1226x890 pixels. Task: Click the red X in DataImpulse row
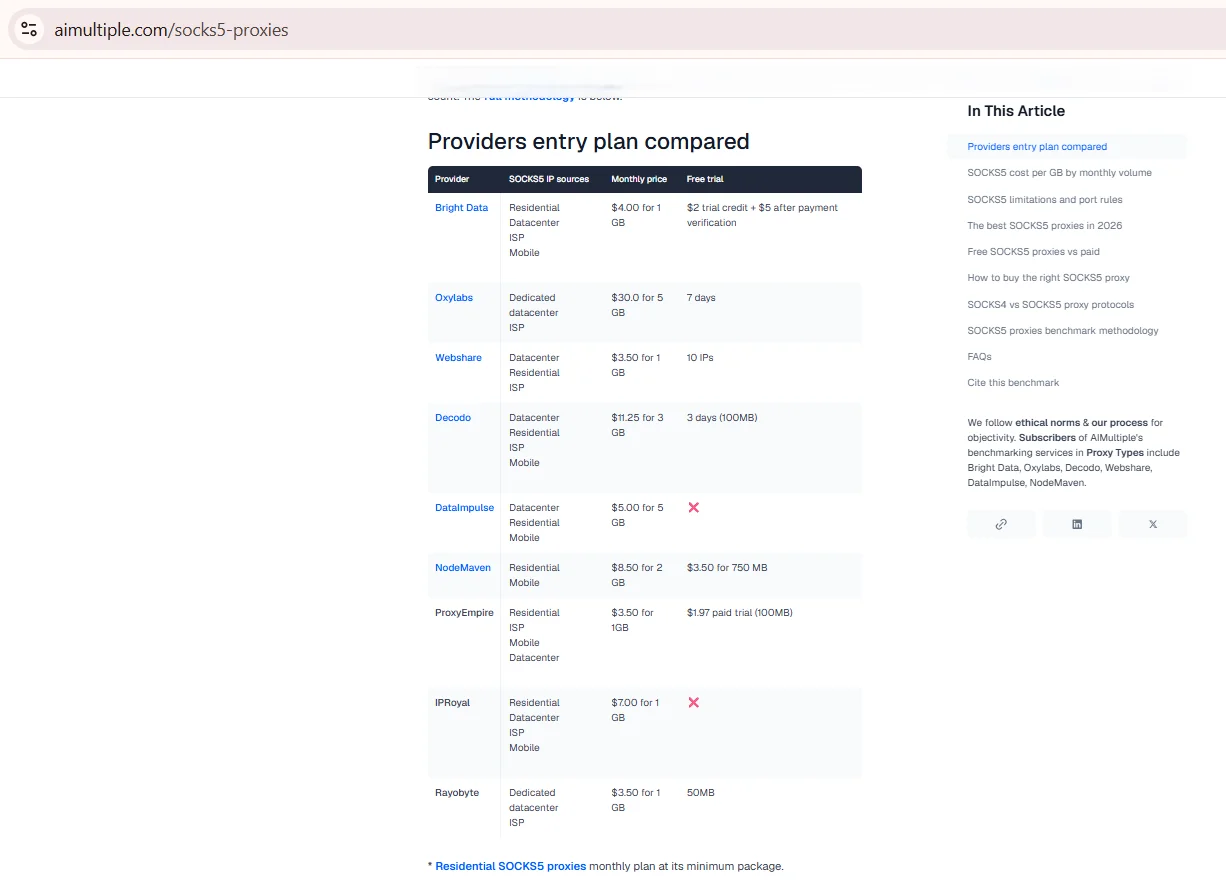(x=694, y=507)
